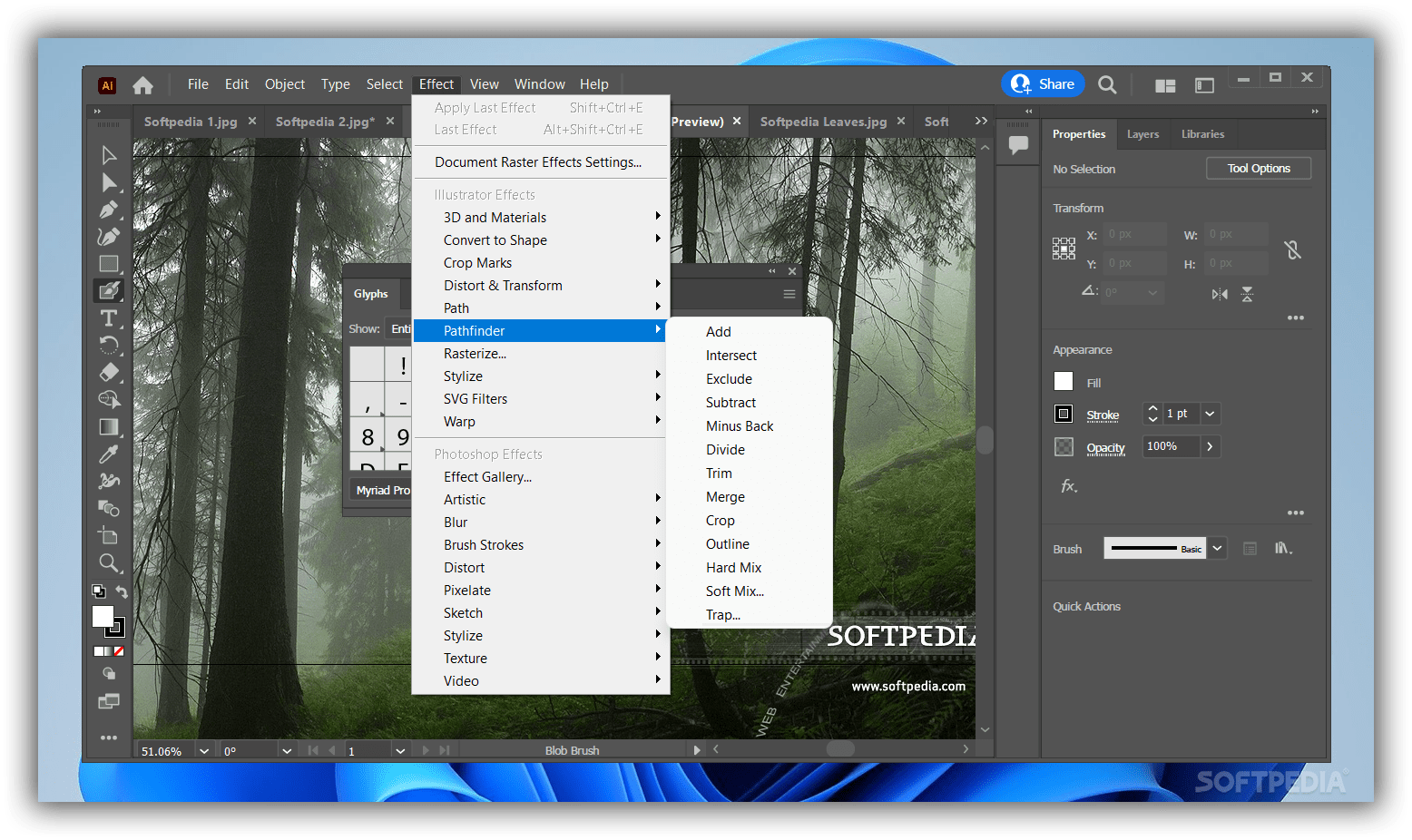Screen dimensions: 1412x840
Task: Open the search magnifier in title bar
Action: click(x=1107, y=84)
